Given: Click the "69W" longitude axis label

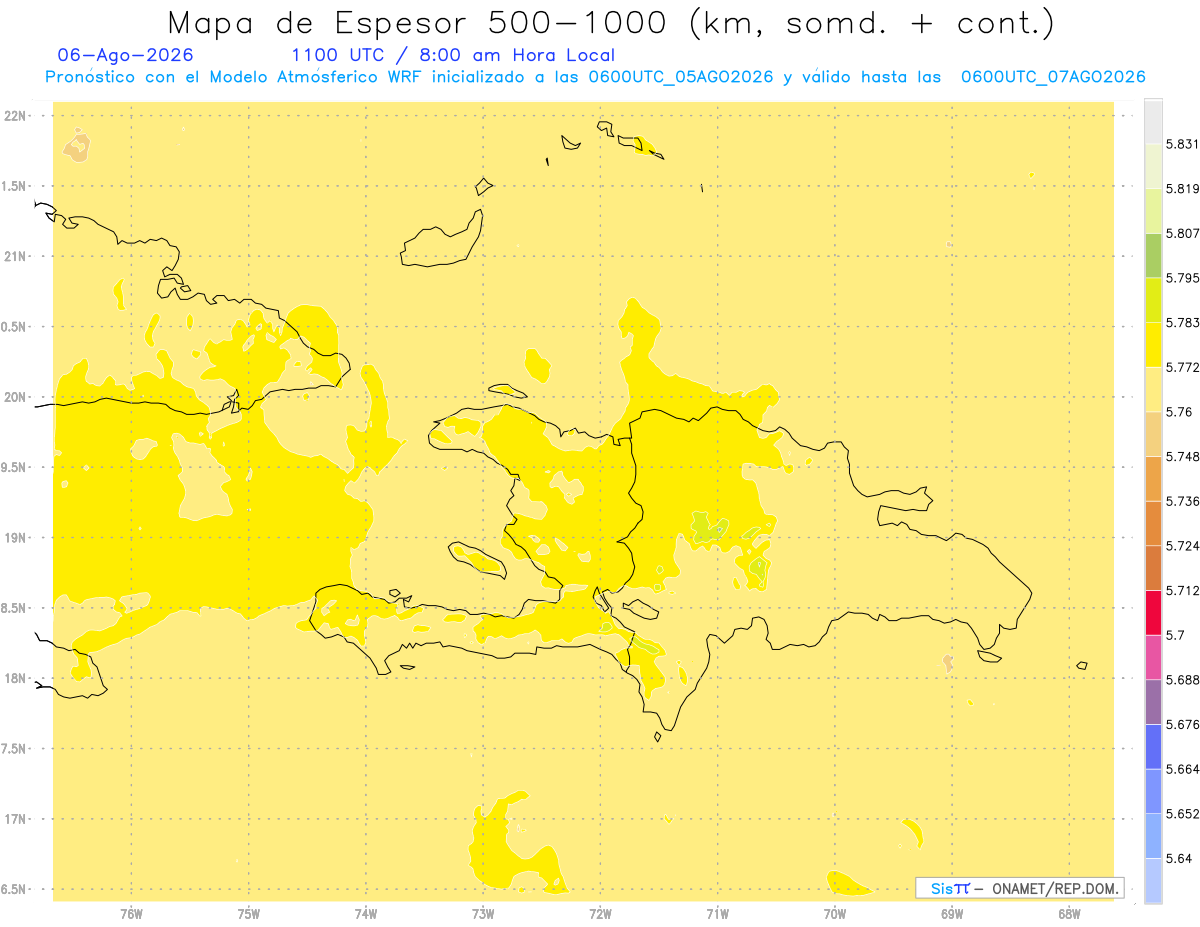Looking at the screenshot, I should (x=952, y=914).
